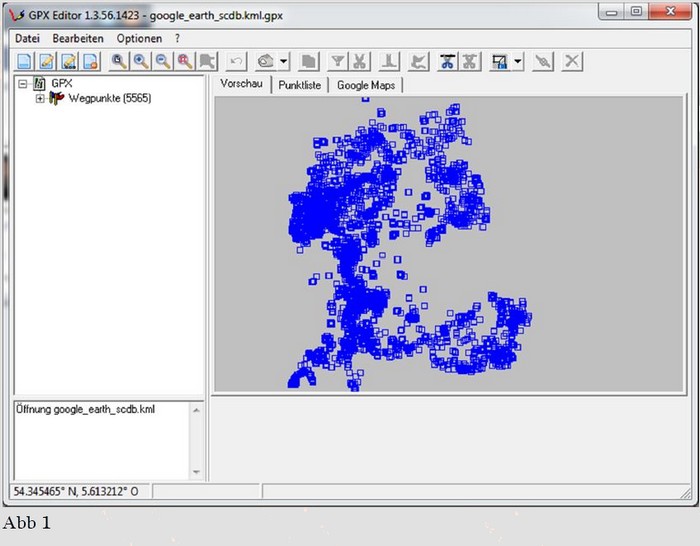700x546 pixels.
Task: Click the document with orange badge icon
Action: click(91, 62)
